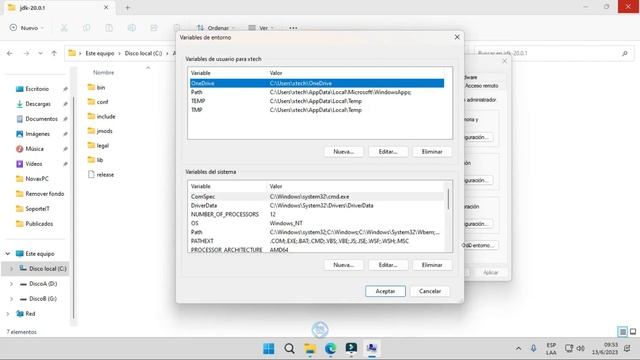
Task: Select user Path variable row
Action: point(317,92)
